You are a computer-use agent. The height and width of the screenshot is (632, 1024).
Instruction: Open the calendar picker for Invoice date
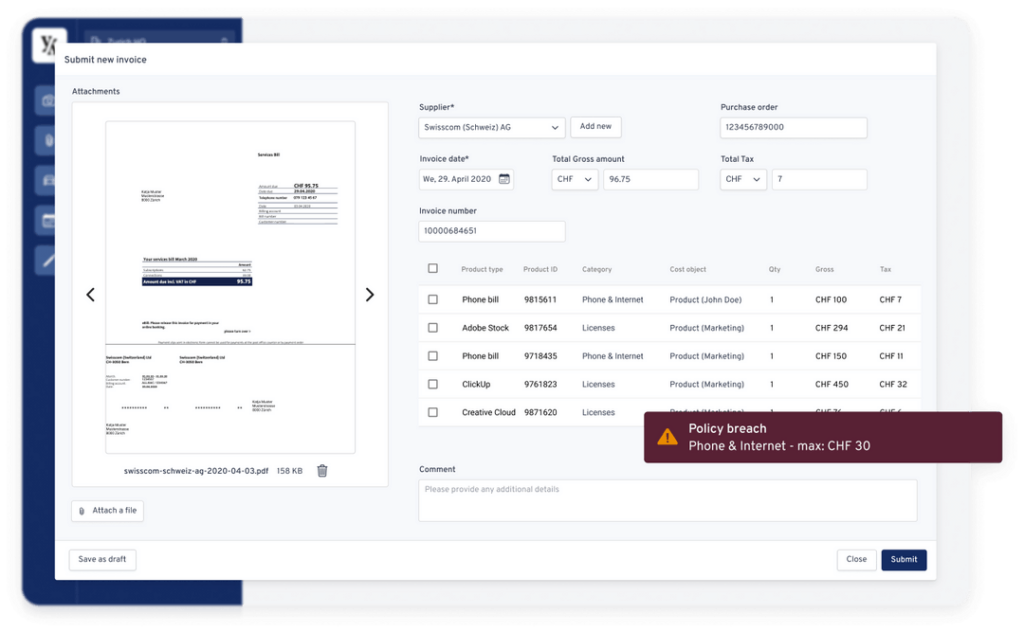point(504,179)
